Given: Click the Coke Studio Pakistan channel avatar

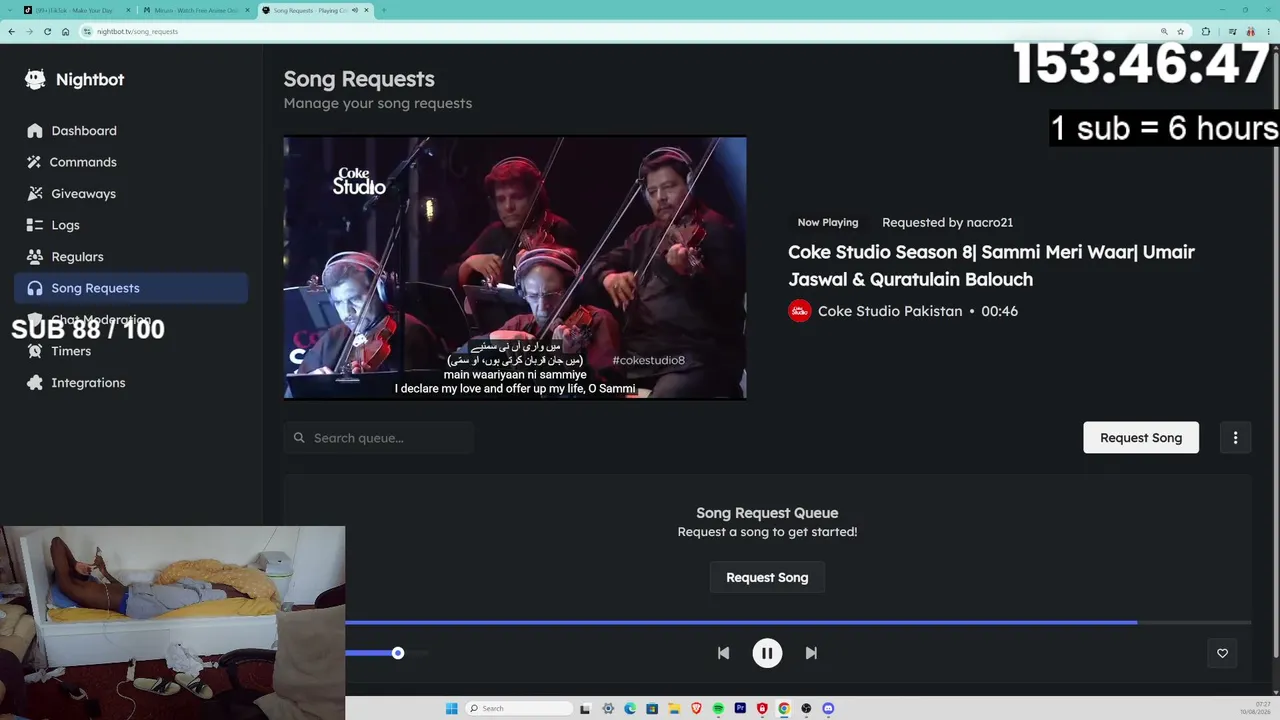Looking at the screenshot, I should click(x=799, y=311).
